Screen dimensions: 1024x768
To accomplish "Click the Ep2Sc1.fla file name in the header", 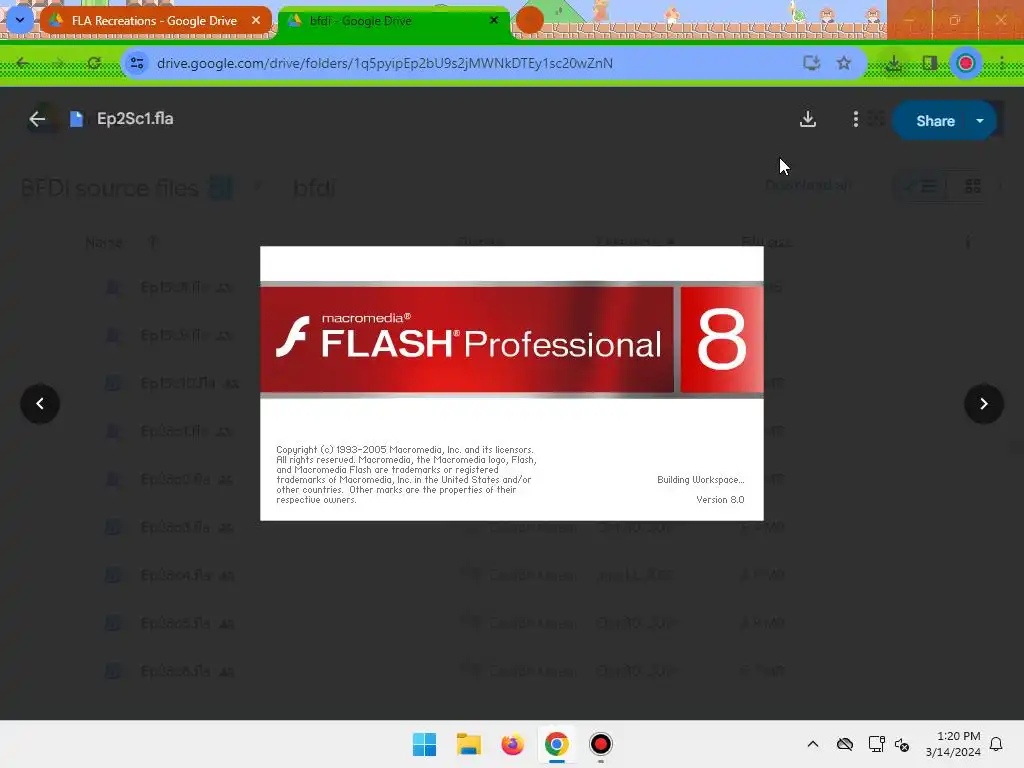I will click(135, 119).
